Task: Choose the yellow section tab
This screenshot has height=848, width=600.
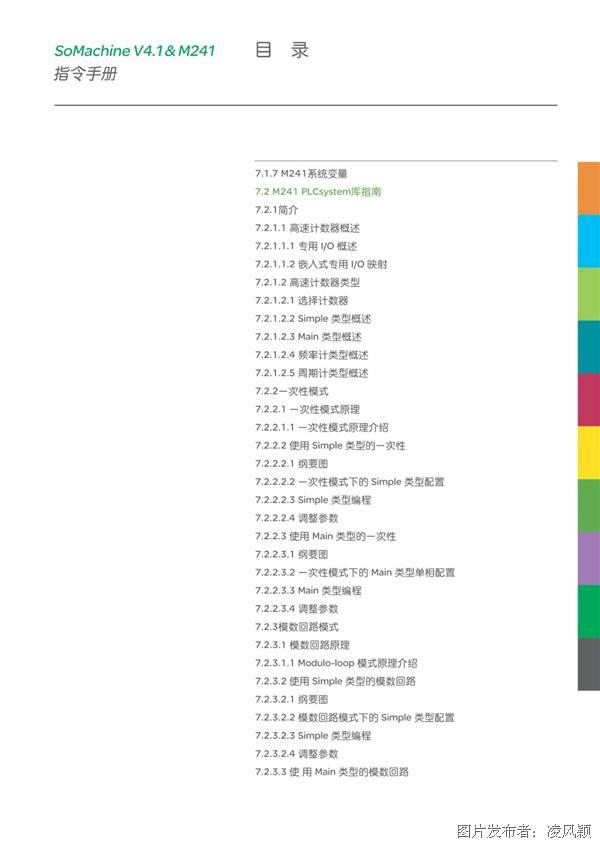Action: point(589,453)
